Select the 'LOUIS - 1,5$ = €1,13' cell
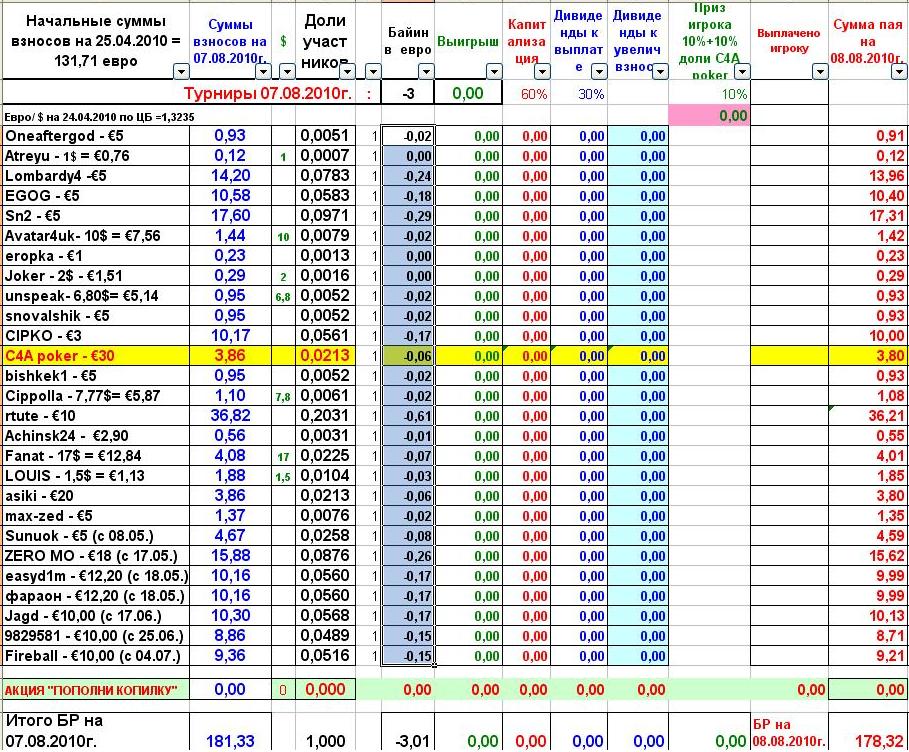 96,476
